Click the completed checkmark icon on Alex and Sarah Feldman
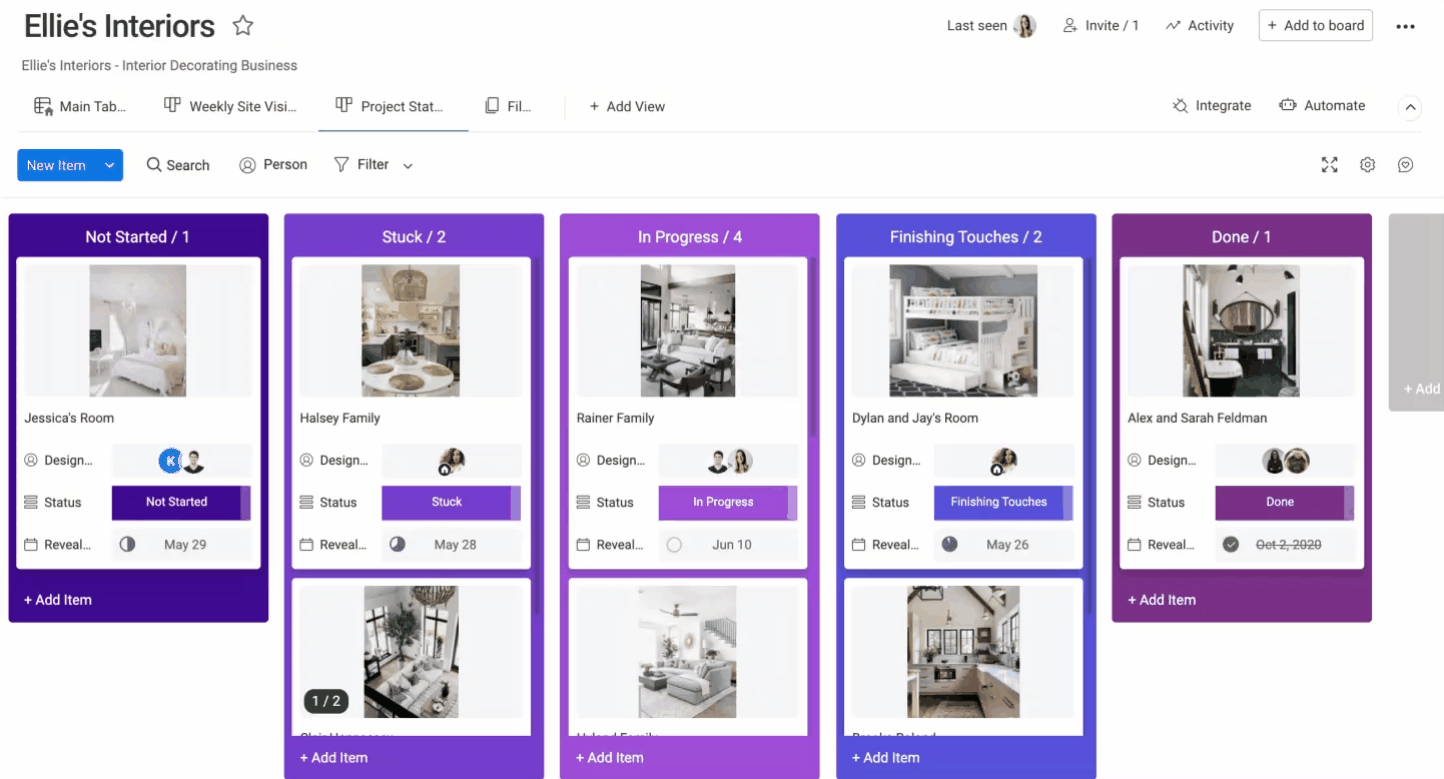The image size is (1444, 779). [x=1231, y=545]
